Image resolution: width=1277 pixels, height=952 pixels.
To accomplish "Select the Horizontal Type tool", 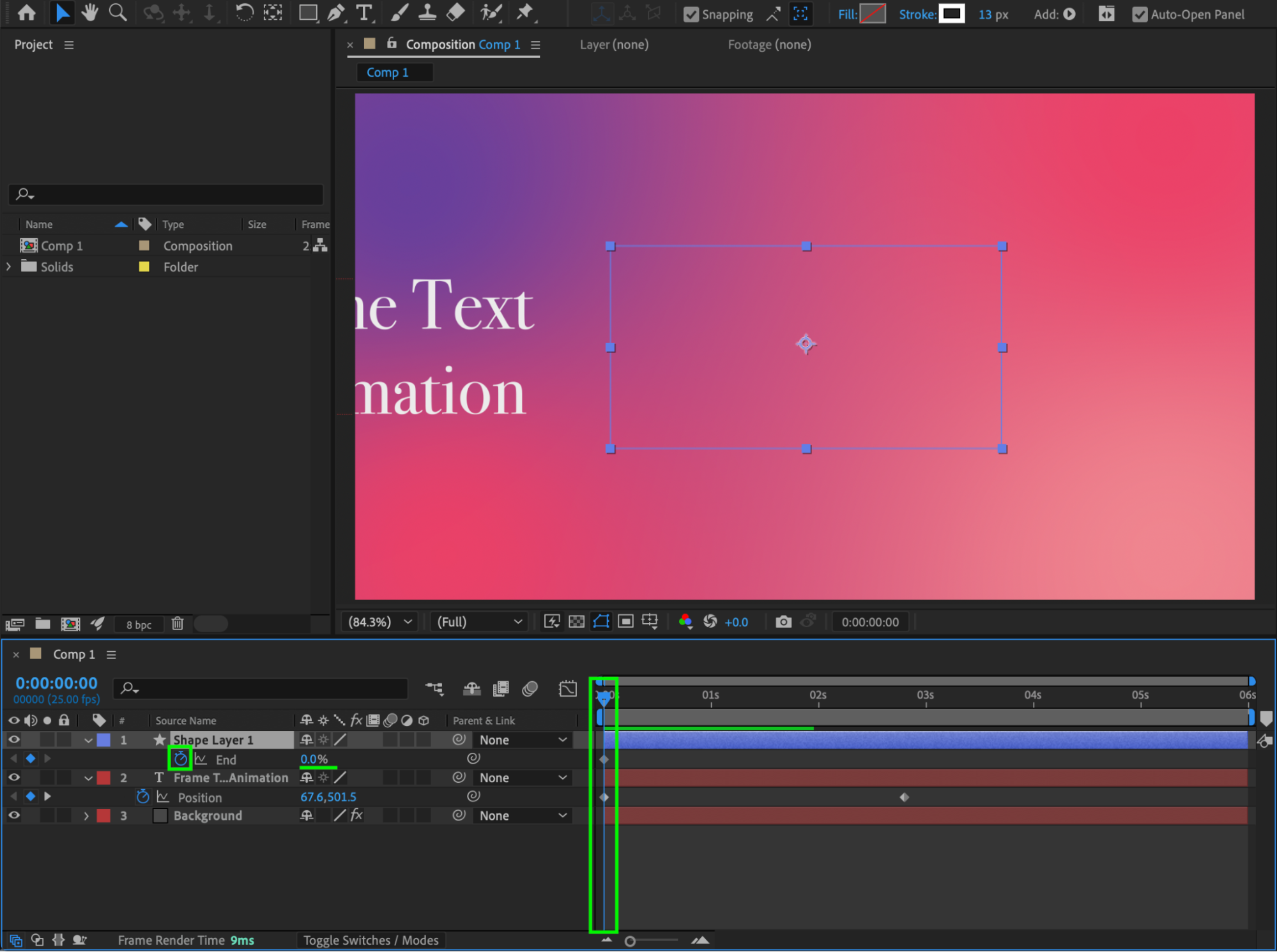I will (364, 13).
